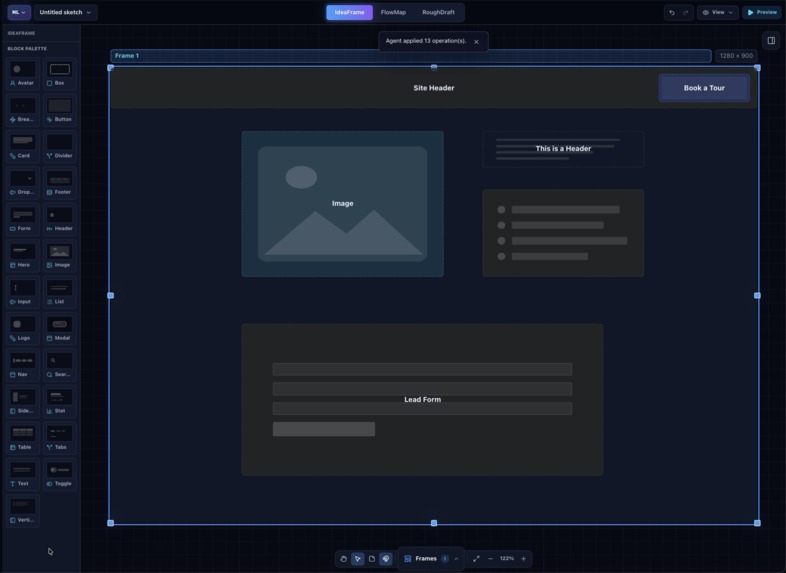The width and height of the screenshot is (786, 573).
Task: Open the Untitled sketch name dropdown
Action: tap(66, 13)
